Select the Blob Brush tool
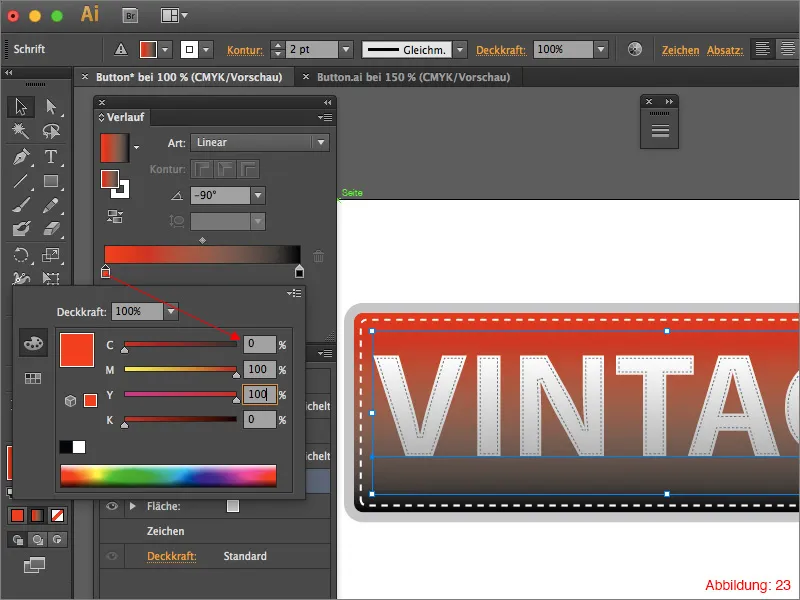800x600 pixels. point(21,229)
